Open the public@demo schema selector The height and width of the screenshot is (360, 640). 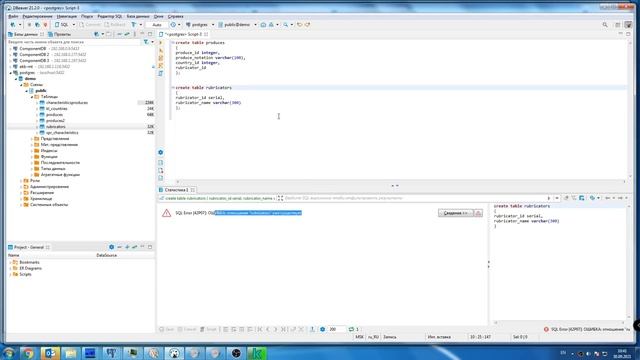click(237, 25)
